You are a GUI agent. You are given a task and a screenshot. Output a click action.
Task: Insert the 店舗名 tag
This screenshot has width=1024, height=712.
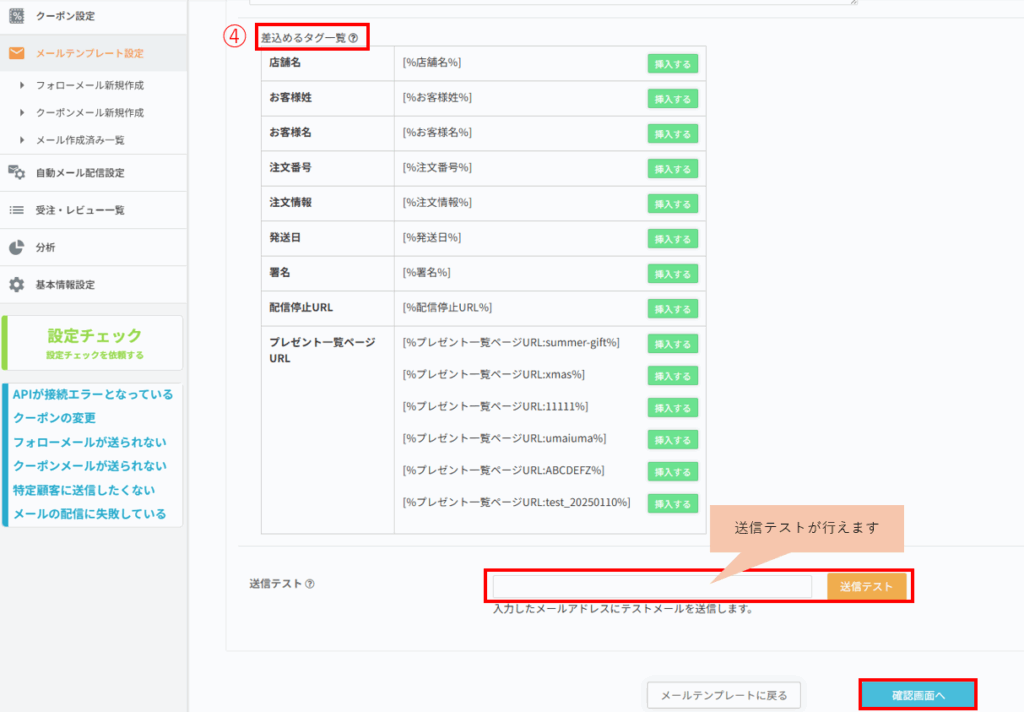pos(672,64)
